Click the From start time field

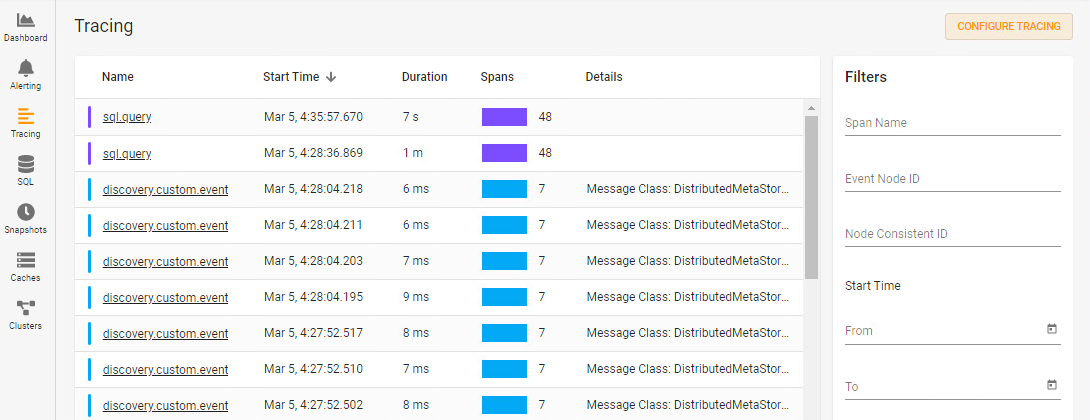pos(952,330)
